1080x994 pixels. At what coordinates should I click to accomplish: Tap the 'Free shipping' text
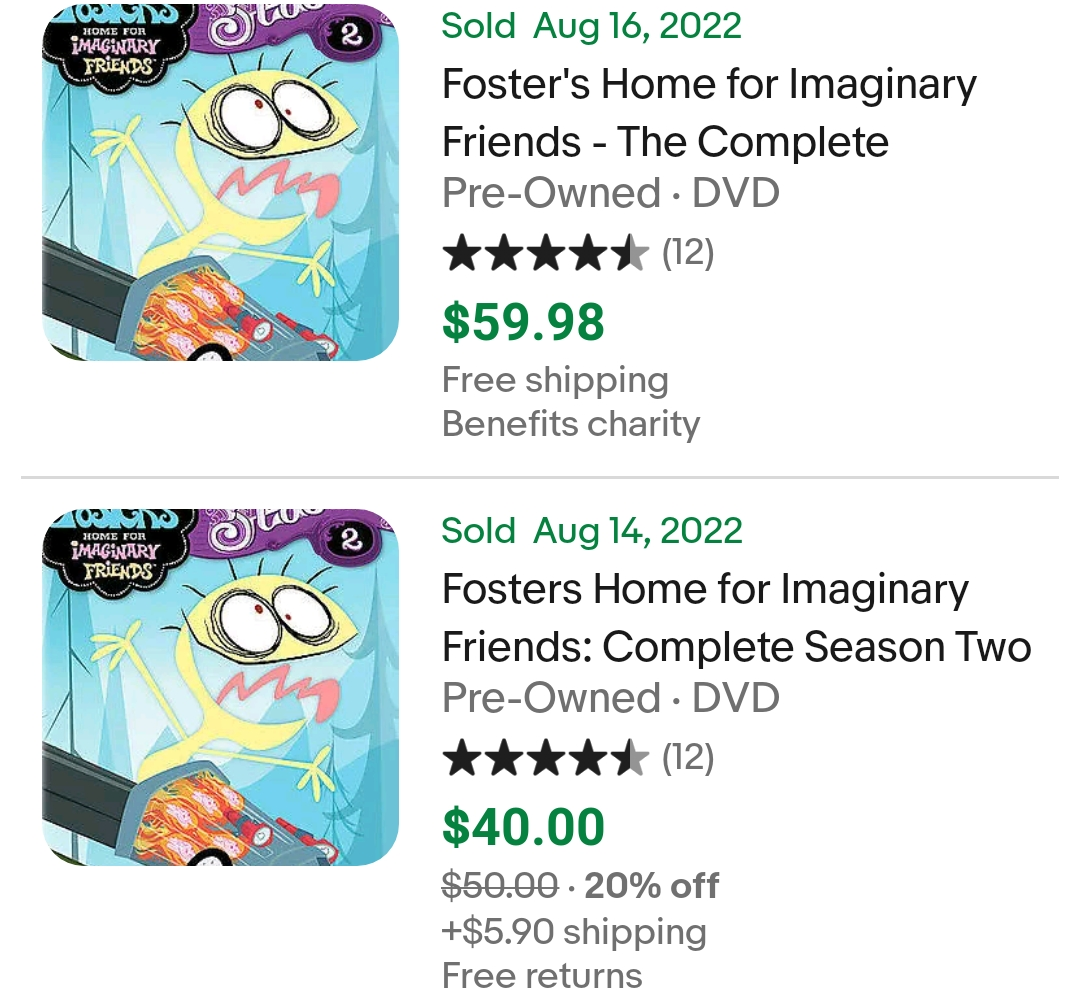pos(555,380)
